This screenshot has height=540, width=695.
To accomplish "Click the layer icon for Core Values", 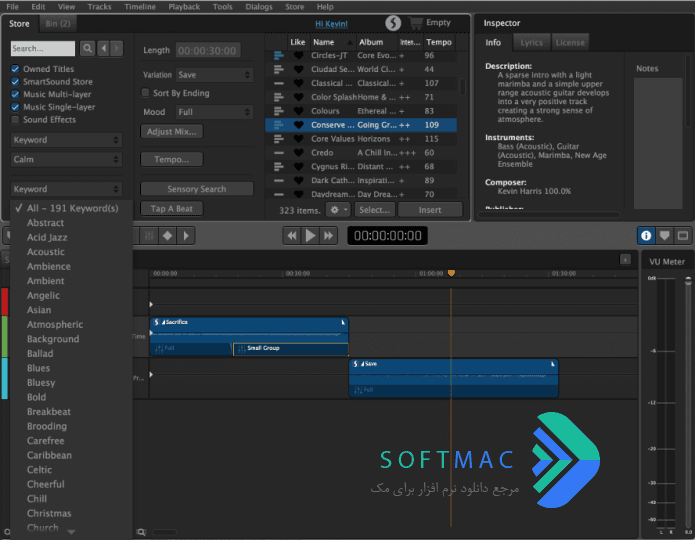I will [278, 139].
